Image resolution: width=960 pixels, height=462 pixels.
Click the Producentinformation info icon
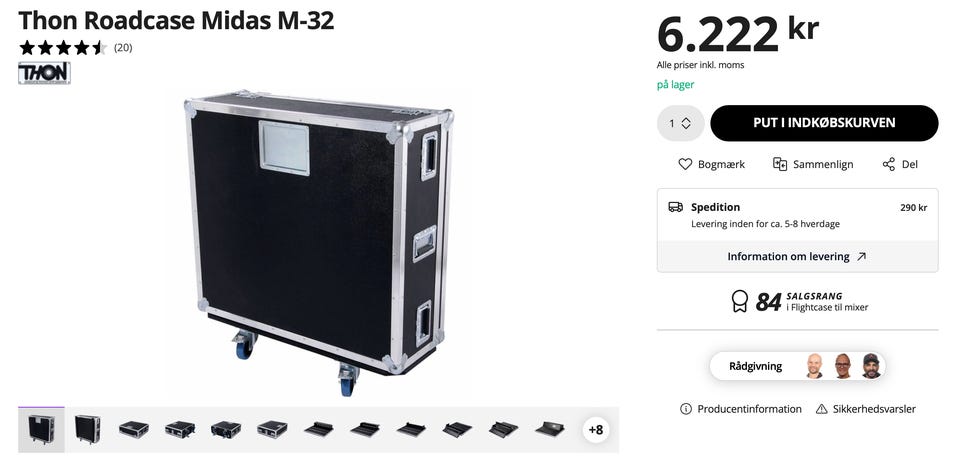pyautogui.click(x=686, y=409)
